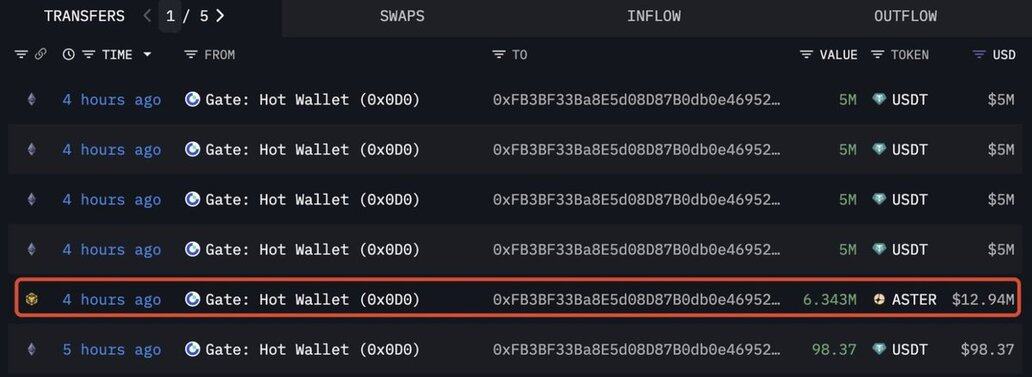Open the TOKEN column filter
The width and height of the screenshot is (1032, 377).
pyautogui.click(x=877, y=55)
